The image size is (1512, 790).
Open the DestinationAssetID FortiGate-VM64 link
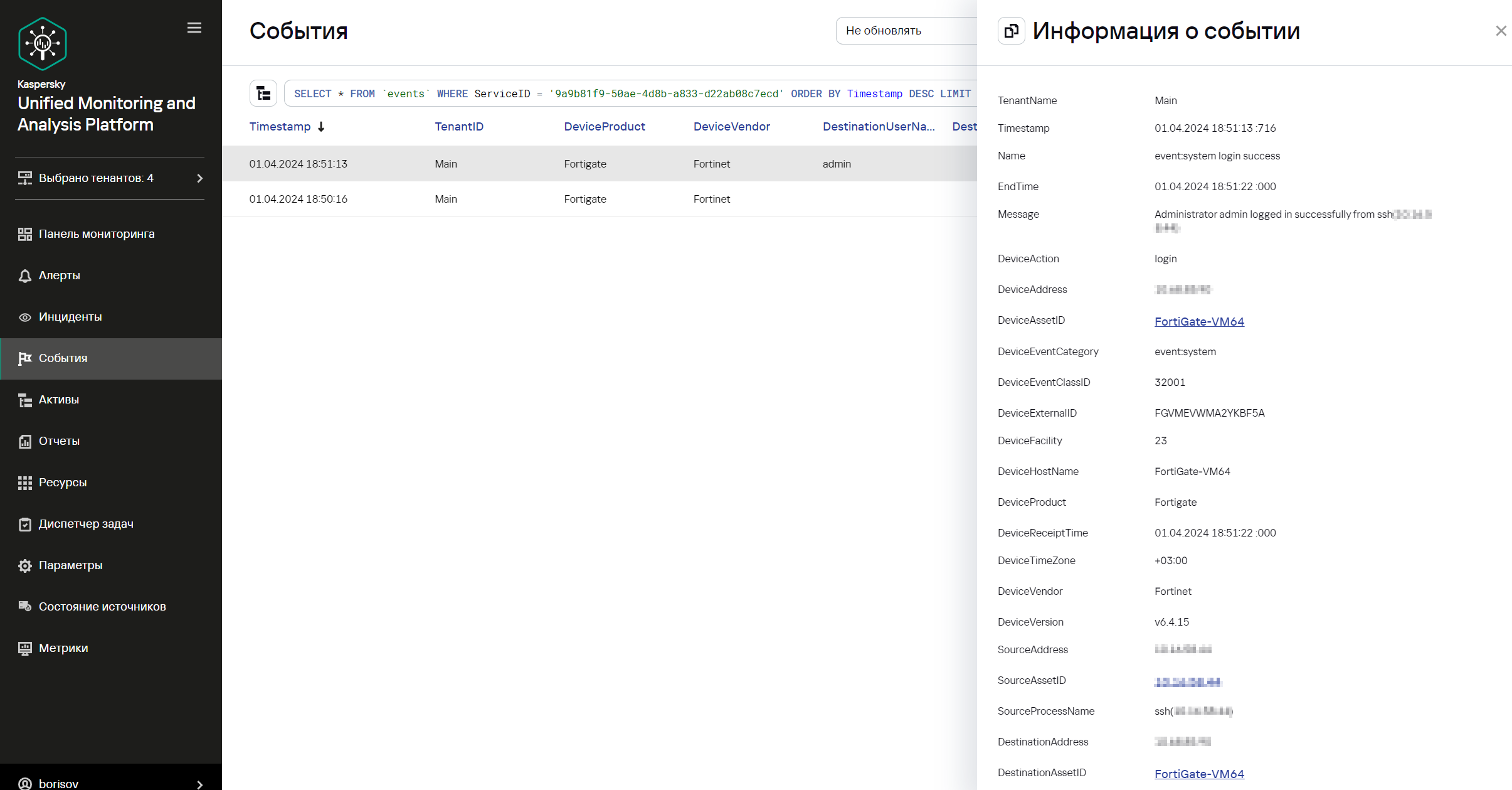click(x=1199, y=774)
